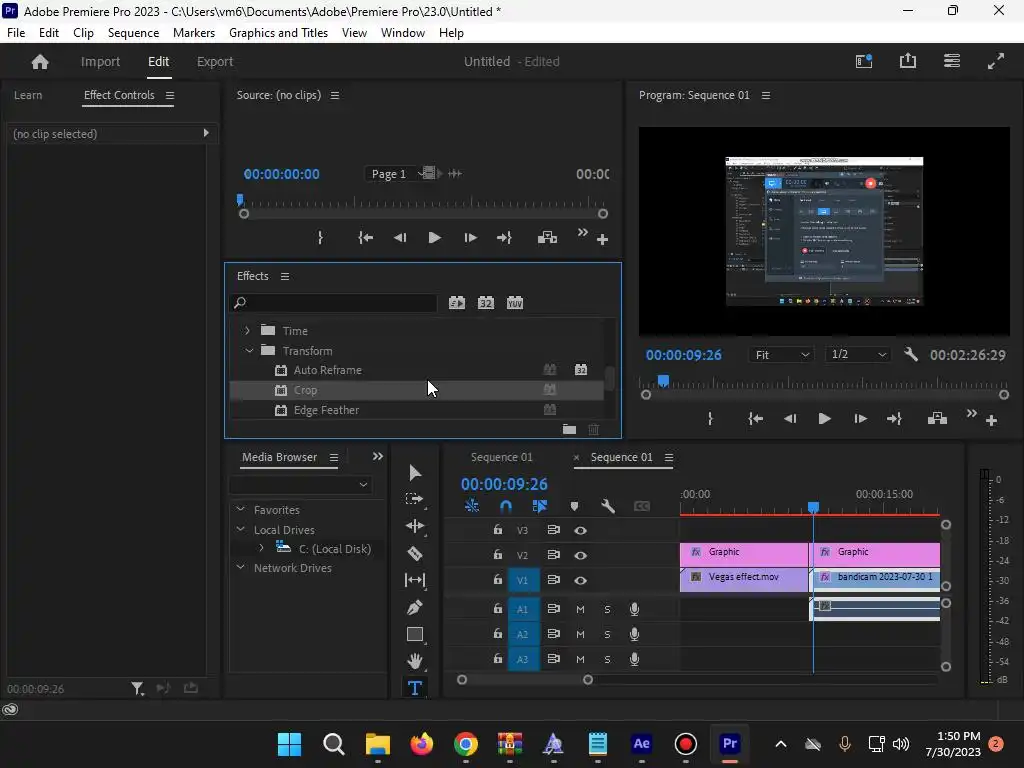The image size is (1024, 768).
Task: Expand the Time effects folder
Action: click(x=247, y=330)
